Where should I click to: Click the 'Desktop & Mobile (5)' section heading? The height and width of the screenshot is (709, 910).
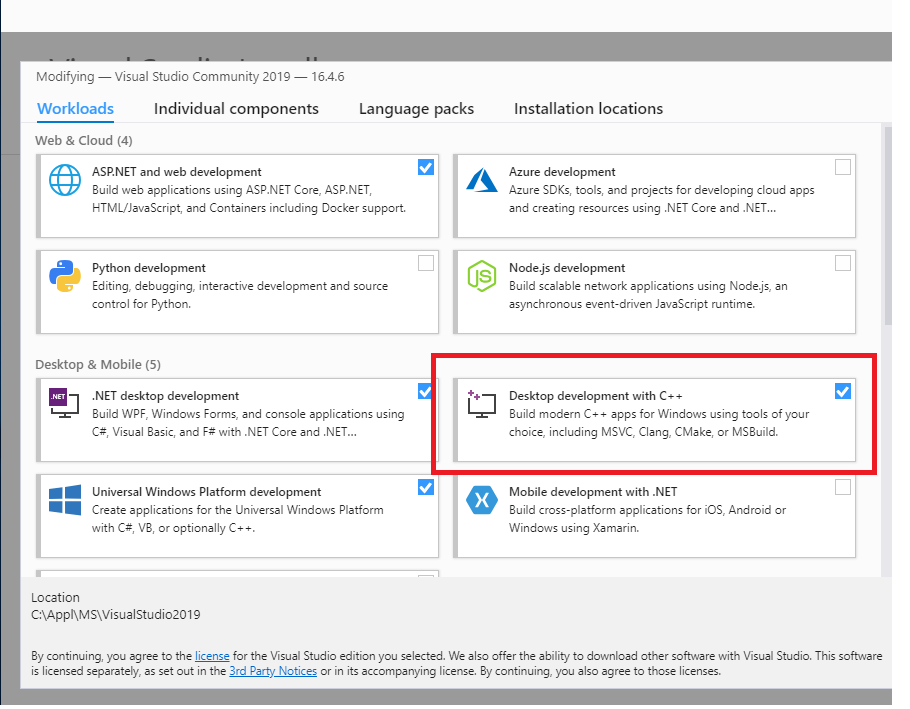(98, 364)
